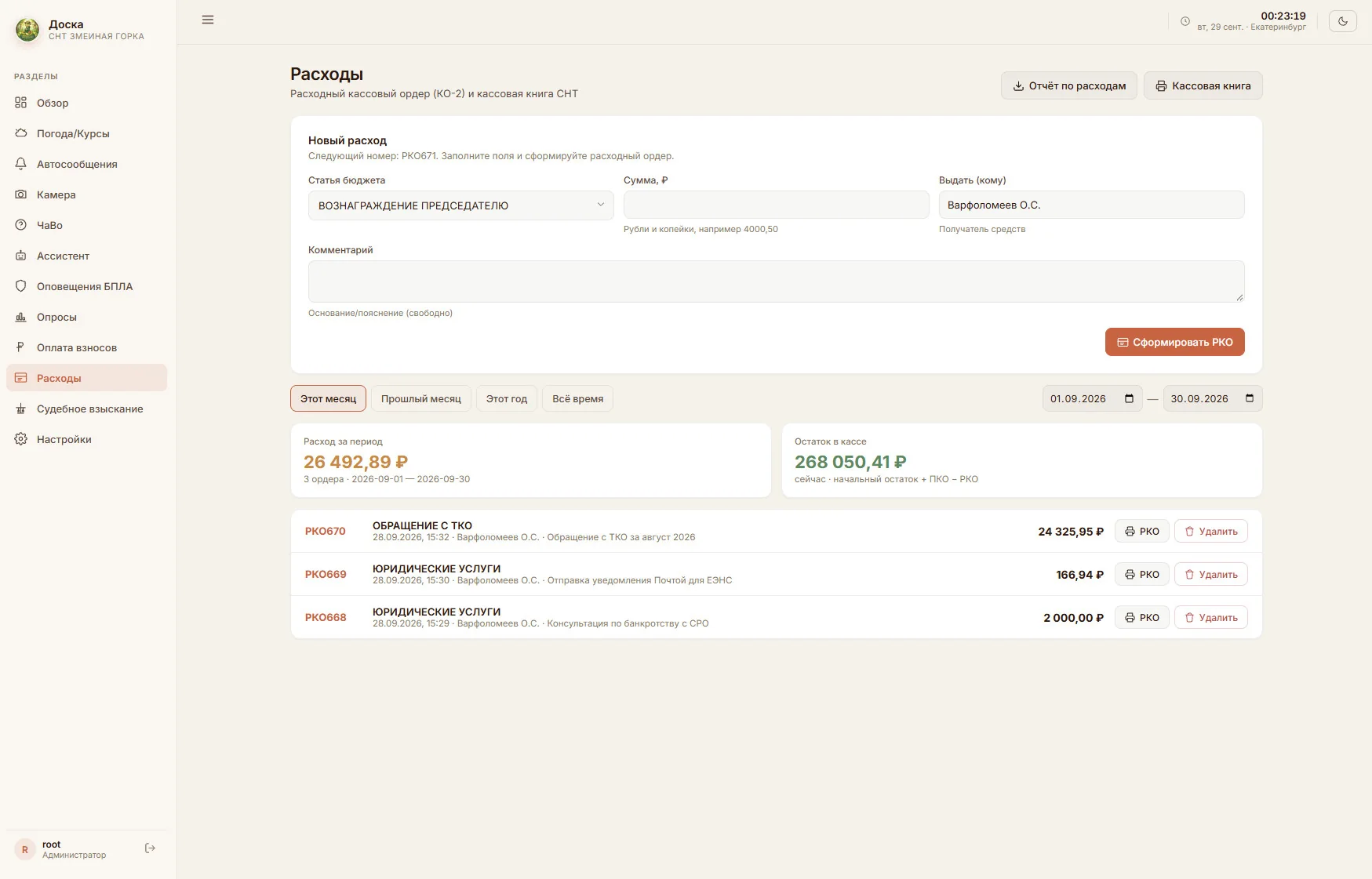1372x879 pixels.
Task: Open the Кассовая книга
Action: click(1203, 85)
